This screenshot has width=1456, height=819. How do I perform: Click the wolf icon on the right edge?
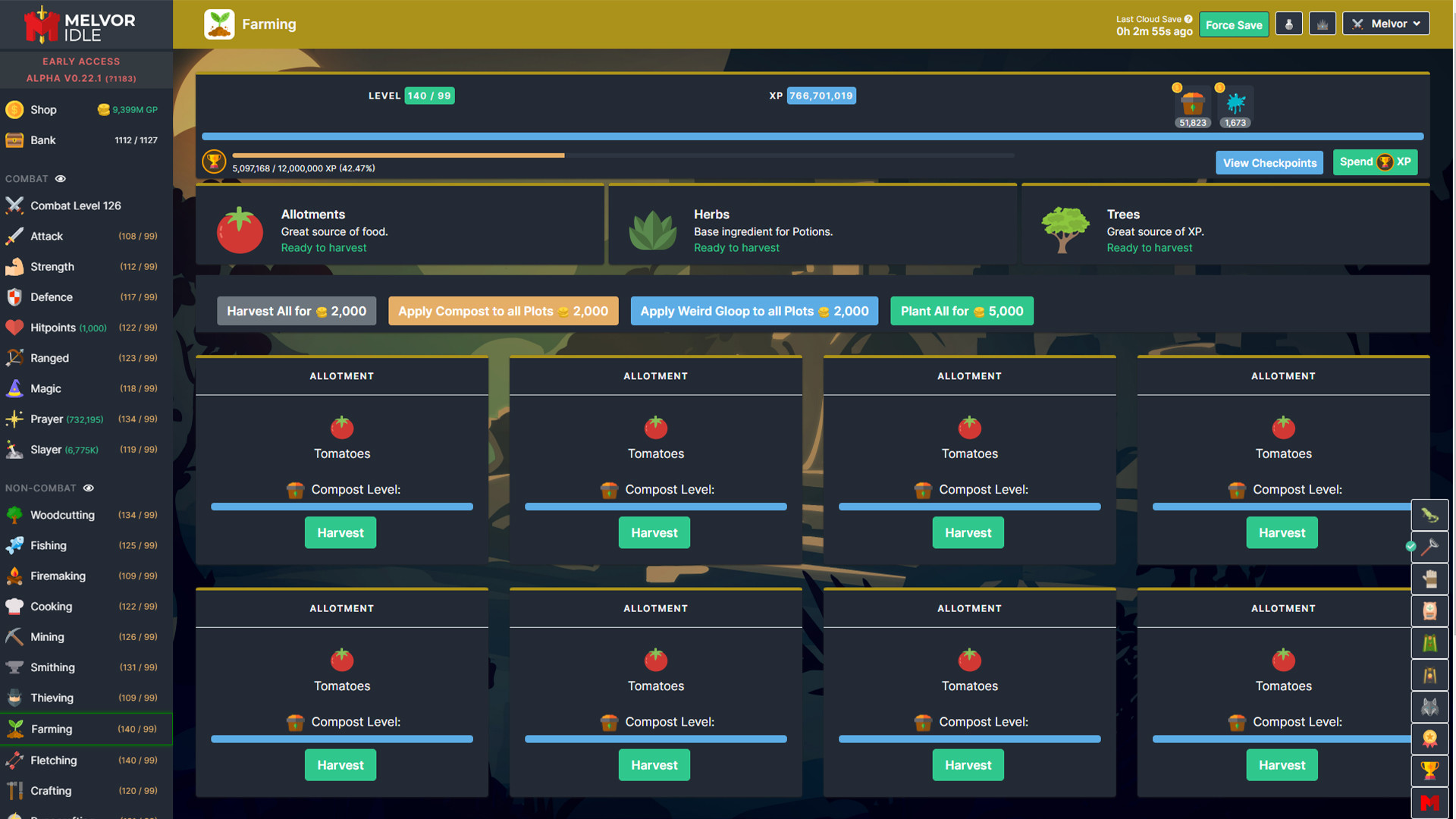click(x=1430, y=707)
